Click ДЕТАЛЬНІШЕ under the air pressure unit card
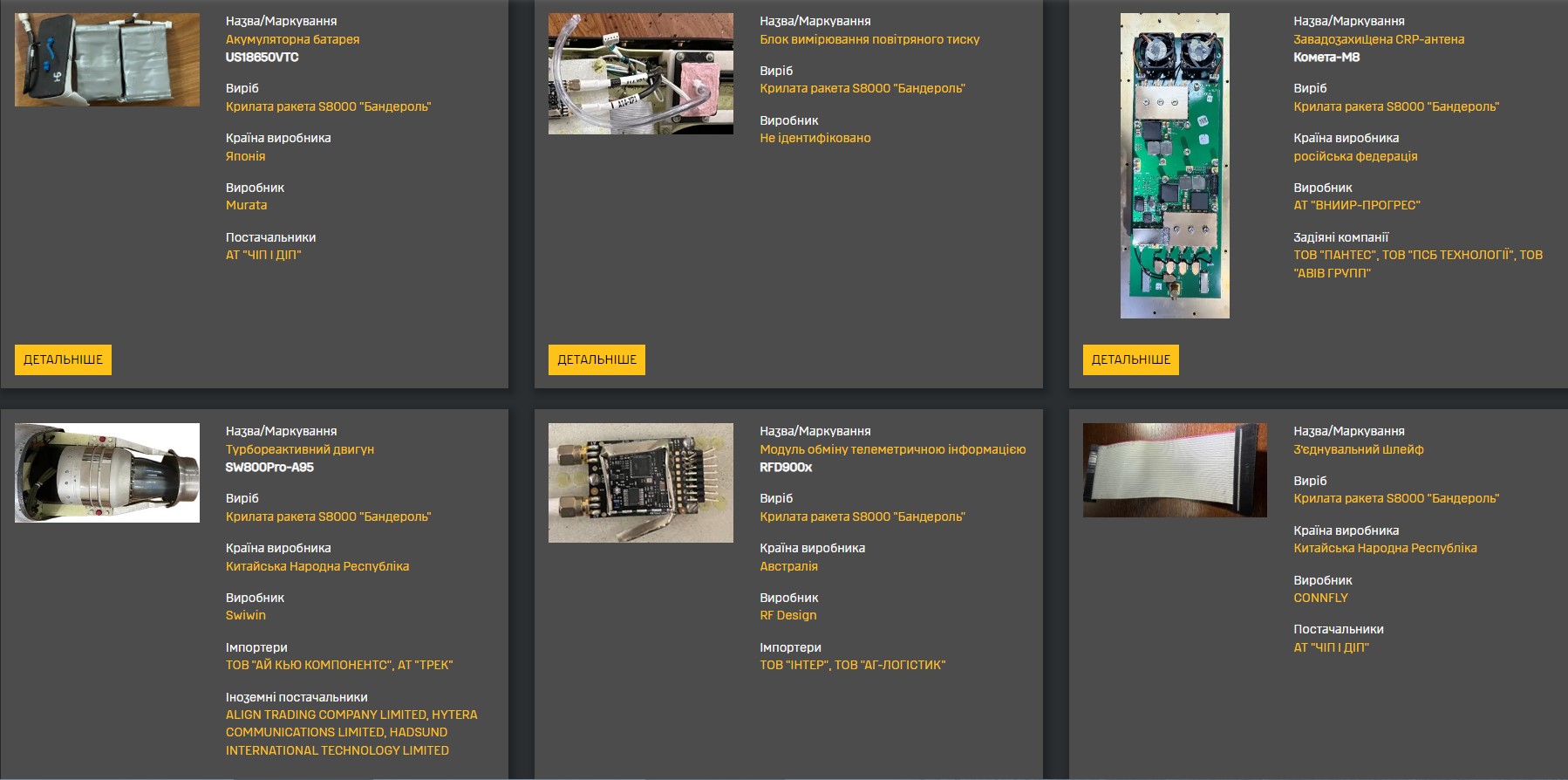1568x780 pixels. coord(597,359)
